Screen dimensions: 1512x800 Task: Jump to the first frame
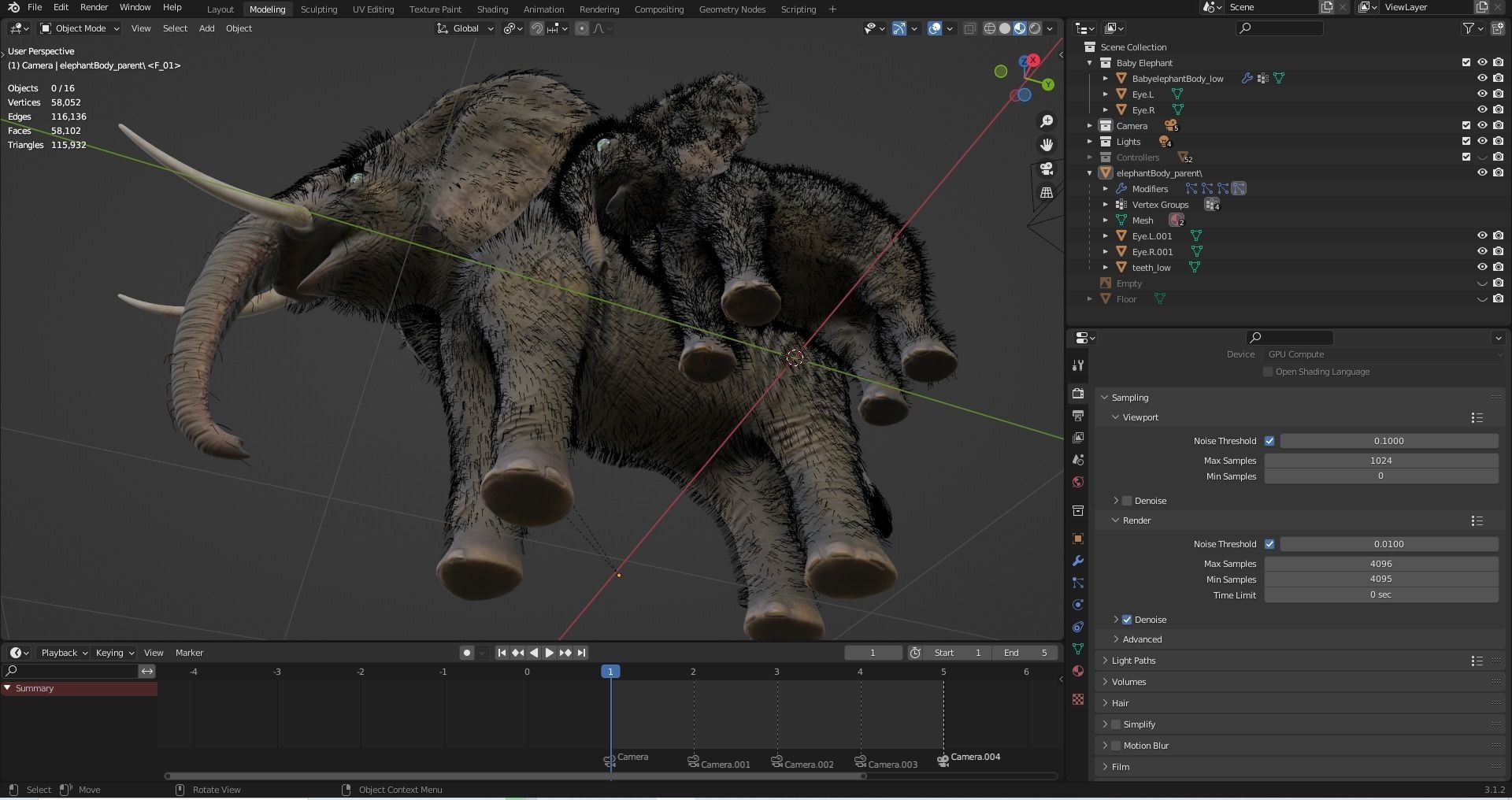pos(502,653)
